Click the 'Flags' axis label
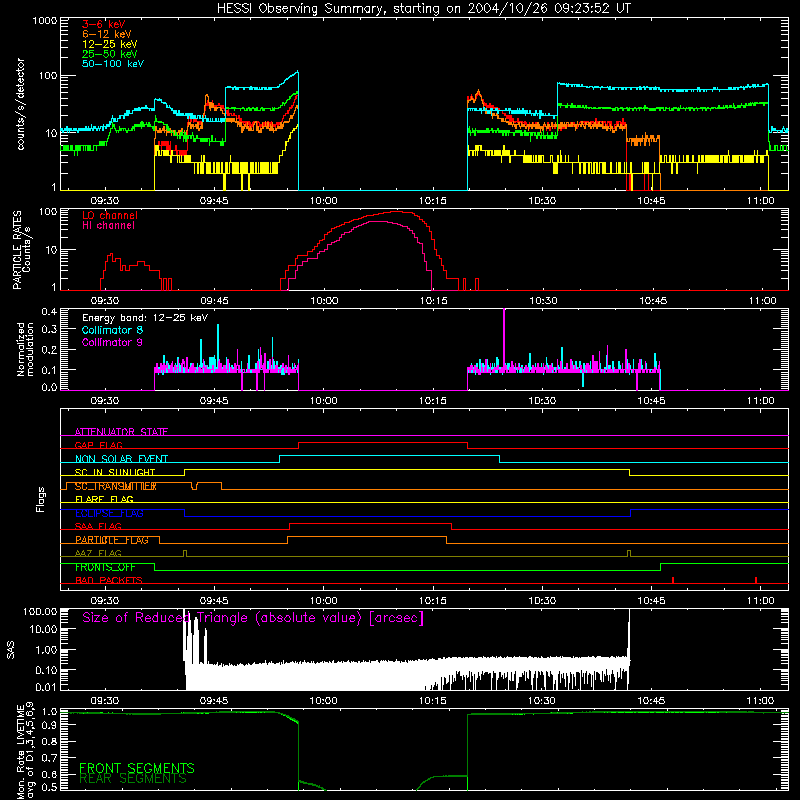The image size is (800, 800). point(41,499)
